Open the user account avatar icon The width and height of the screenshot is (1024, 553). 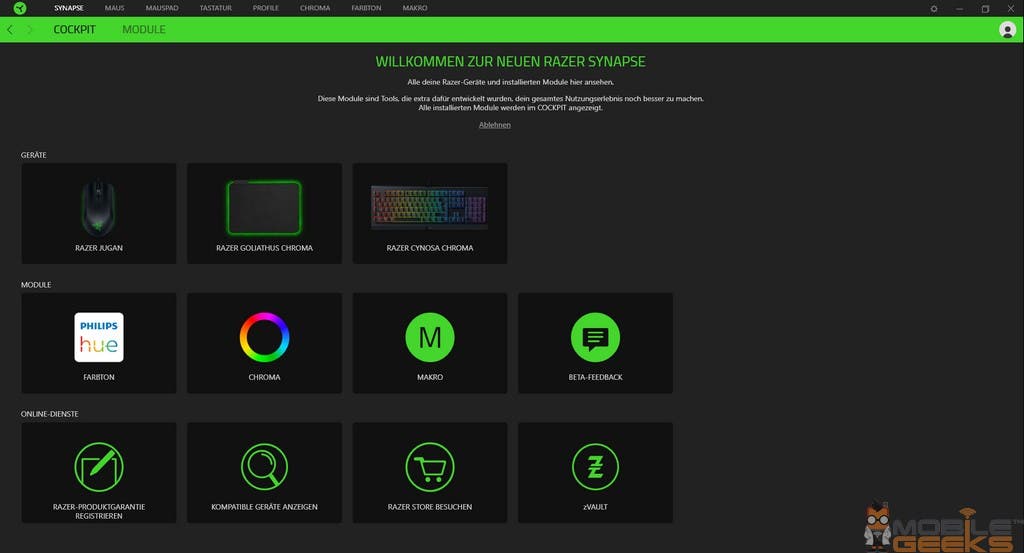pyautogui.click(x=1007, y=29)
